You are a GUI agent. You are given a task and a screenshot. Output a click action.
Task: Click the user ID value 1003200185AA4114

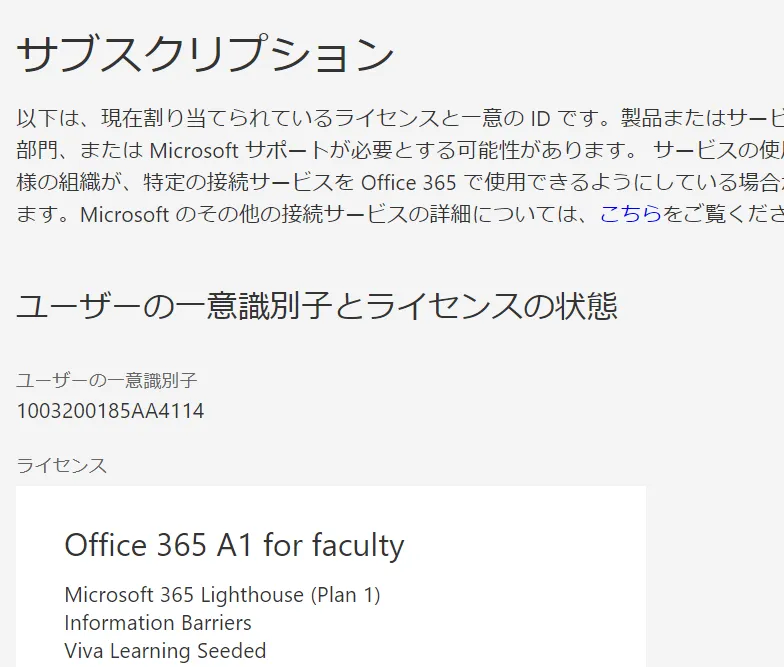click(x=110, y=411)
